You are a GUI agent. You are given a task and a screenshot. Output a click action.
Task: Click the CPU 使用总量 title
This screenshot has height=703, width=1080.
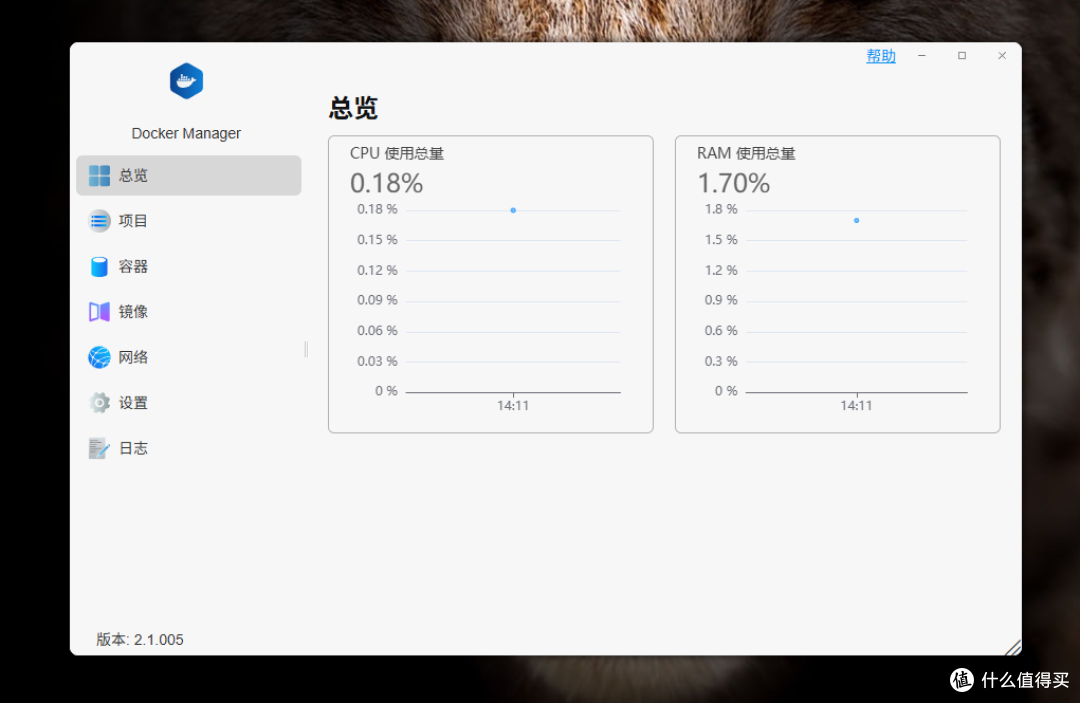pos(397,154)
